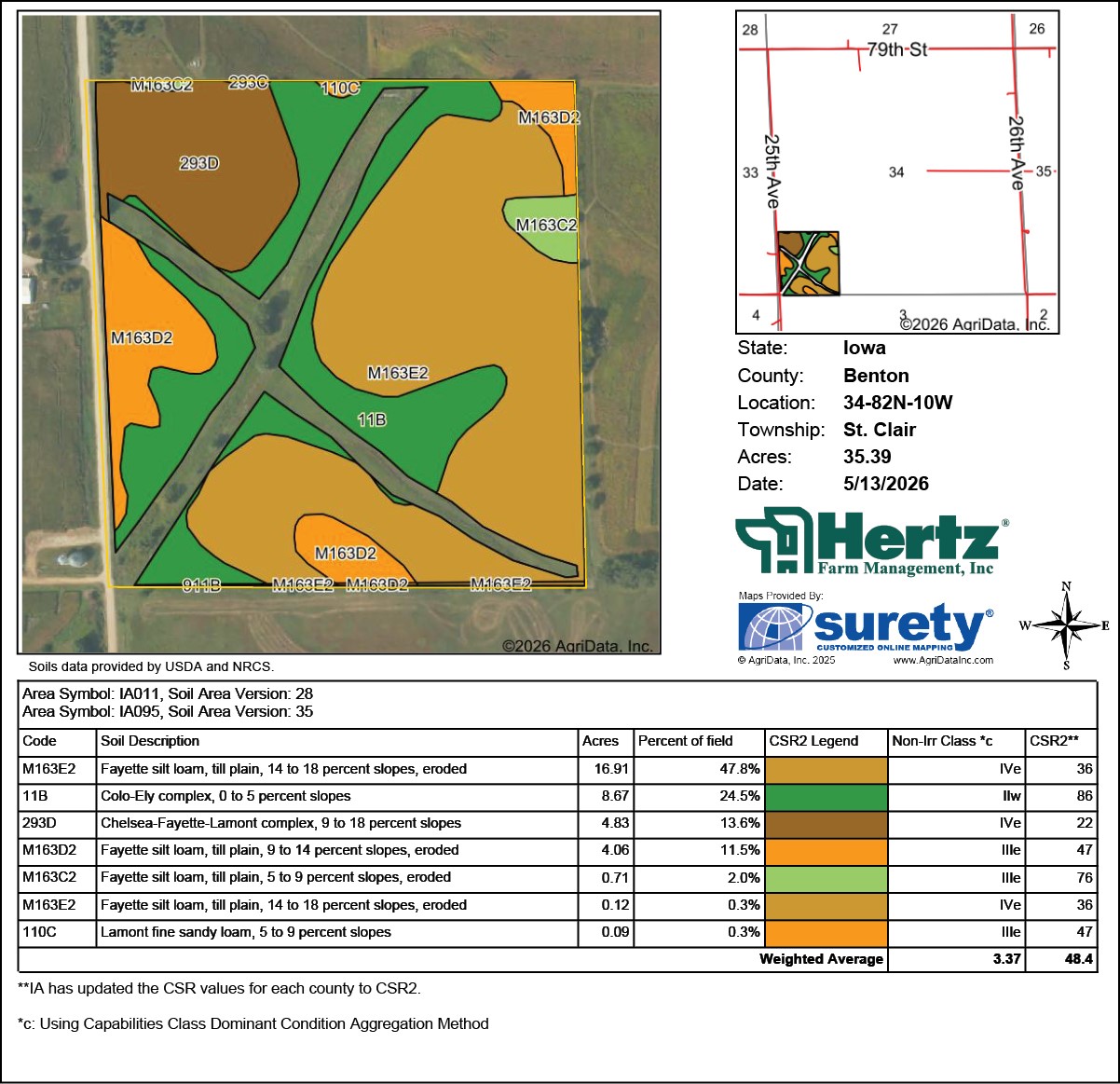
Task: Click the Colo-Ely complex soil description
Action: pyautogui.click(x=225, y=797)
